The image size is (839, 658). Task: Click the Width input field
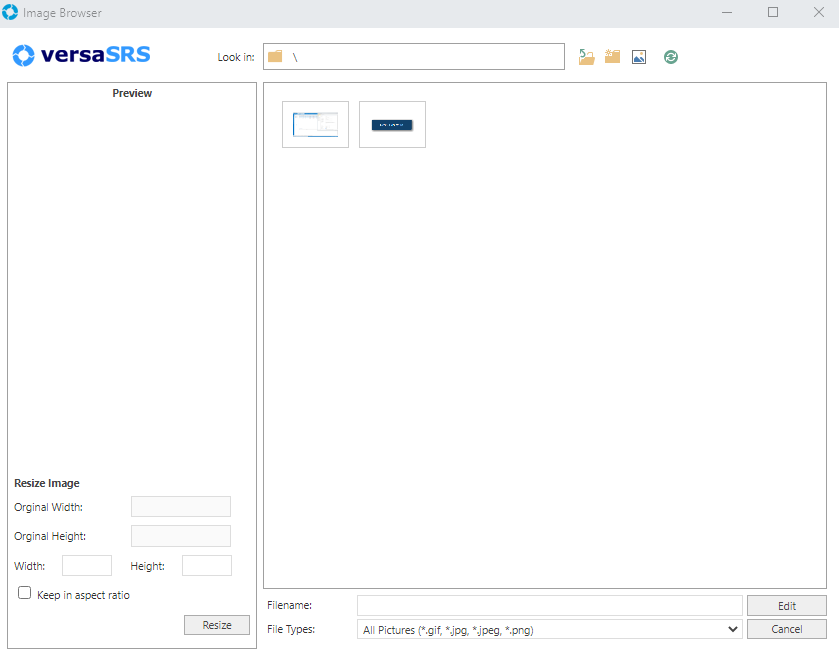(x=87, y=566)
